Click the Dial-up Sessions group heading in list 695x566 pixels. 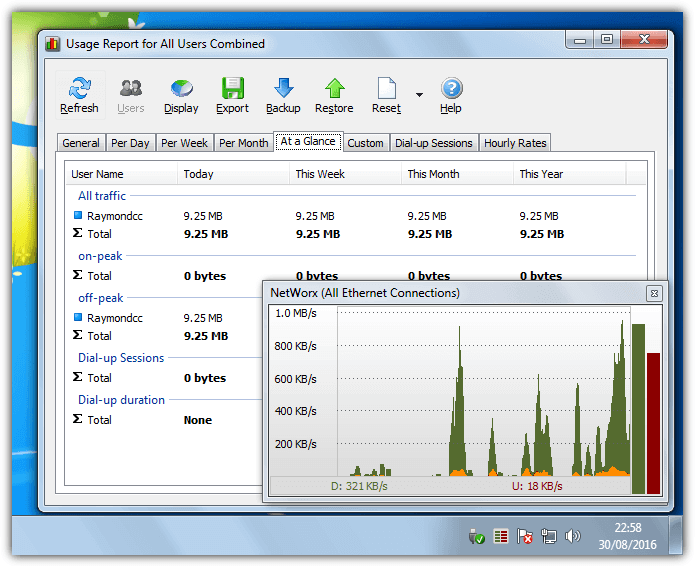click(121, 358)
